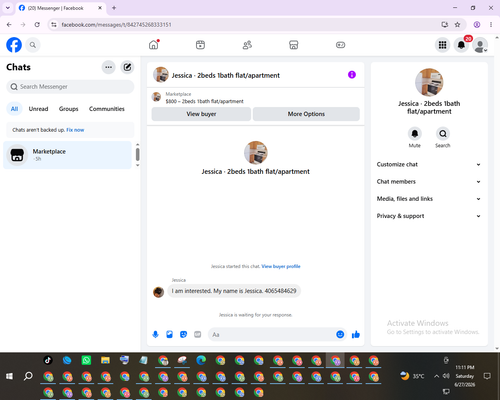Open the Menu grid icon
Screen dimensions: 500x400
(x=442, y=45)
